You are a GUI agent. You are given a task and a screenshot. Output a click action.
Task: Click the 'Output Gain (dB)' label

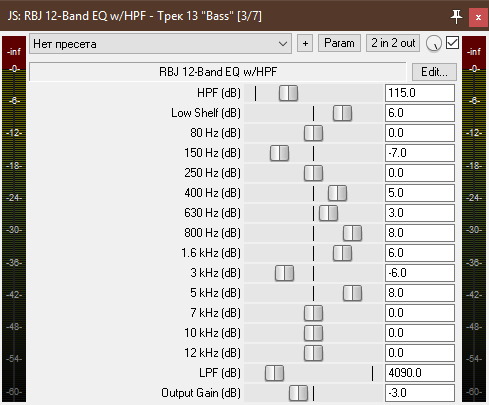pyautogui.click(x=201, y=393)
